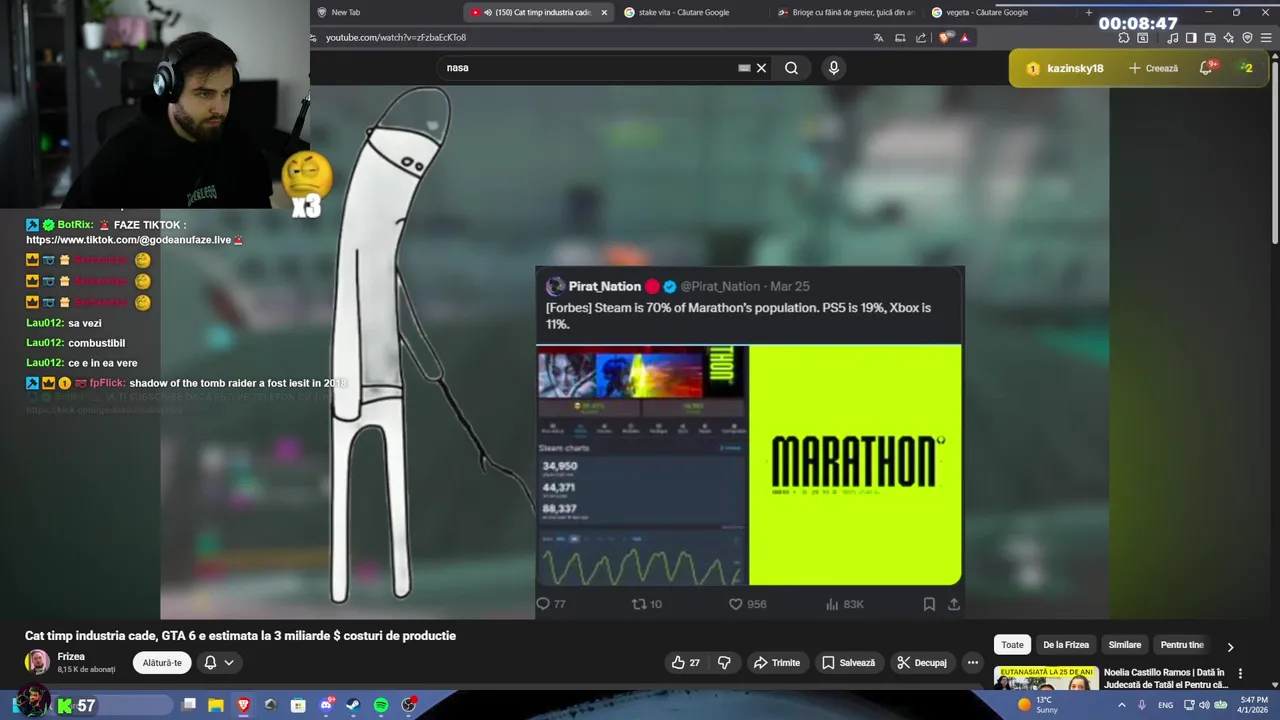
Task: Open the Frizea channel name link
Action: pyautogui.click(x=71, y=657)
